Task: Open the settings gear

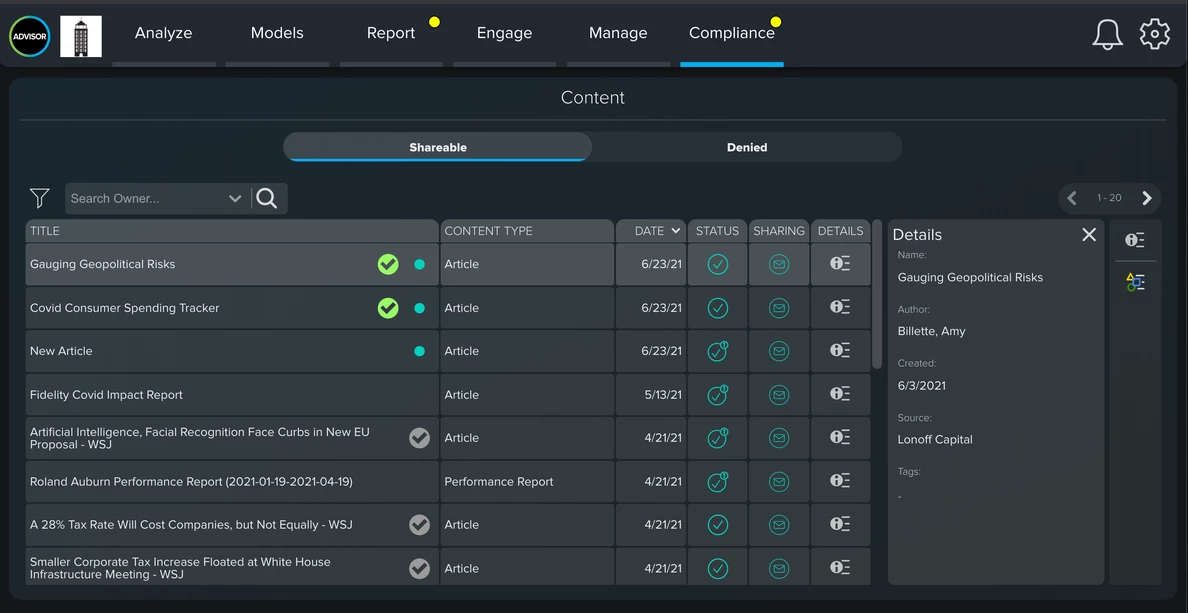Action: pyautogui.click(x=1155, y=34)
